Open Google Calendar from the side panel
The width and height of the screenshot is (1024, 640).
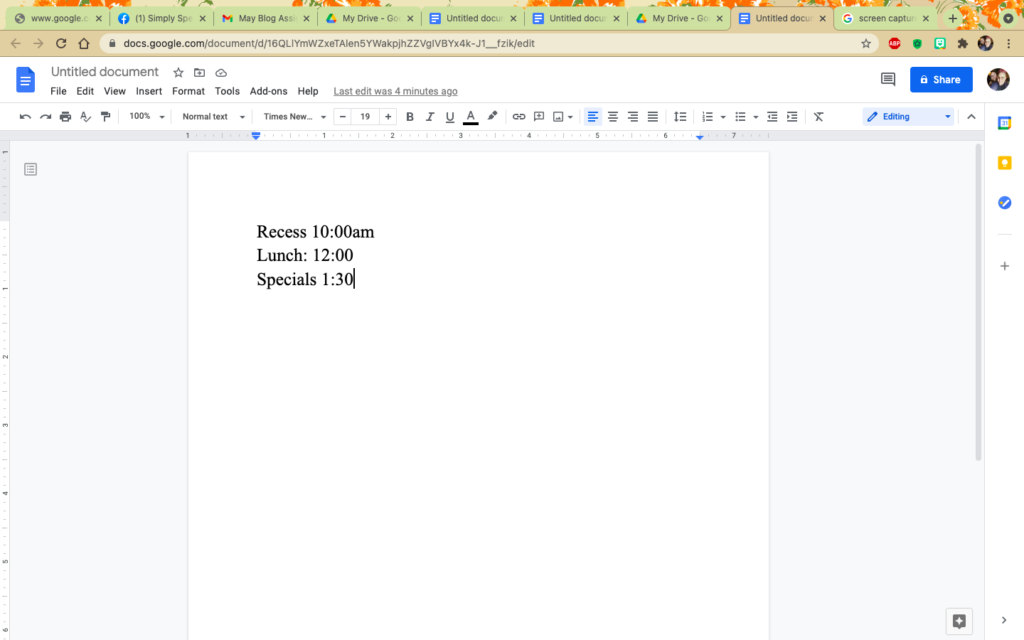point(1004,122)
